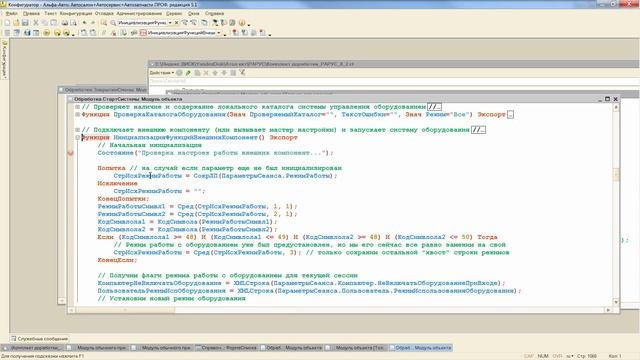Maximize the Обработка СтартСистемы module window

tap(607, 99)
